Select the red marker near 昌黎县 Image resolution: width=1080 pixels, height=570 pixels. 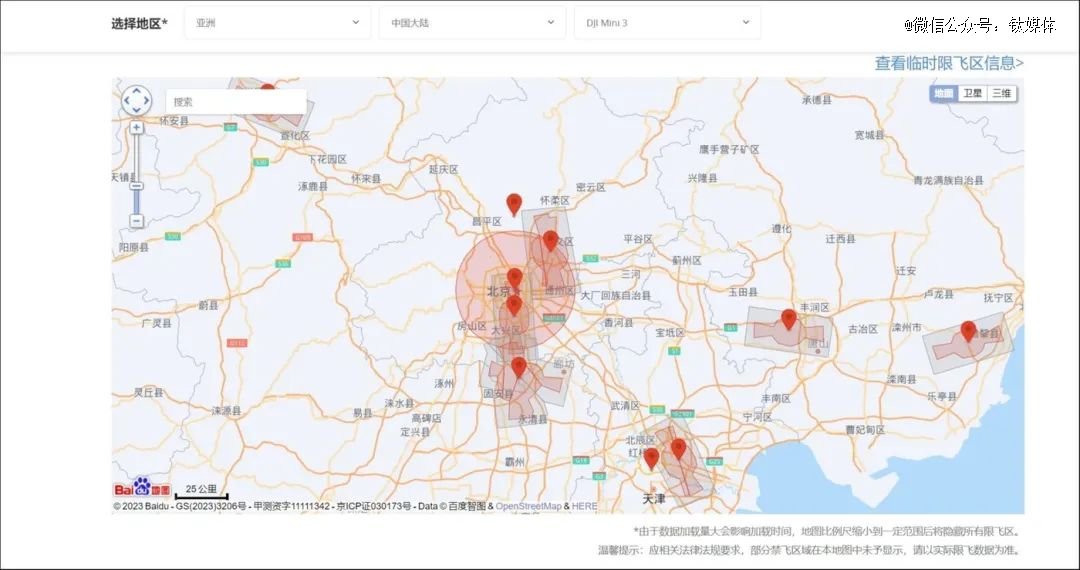[x=968, y=331]
